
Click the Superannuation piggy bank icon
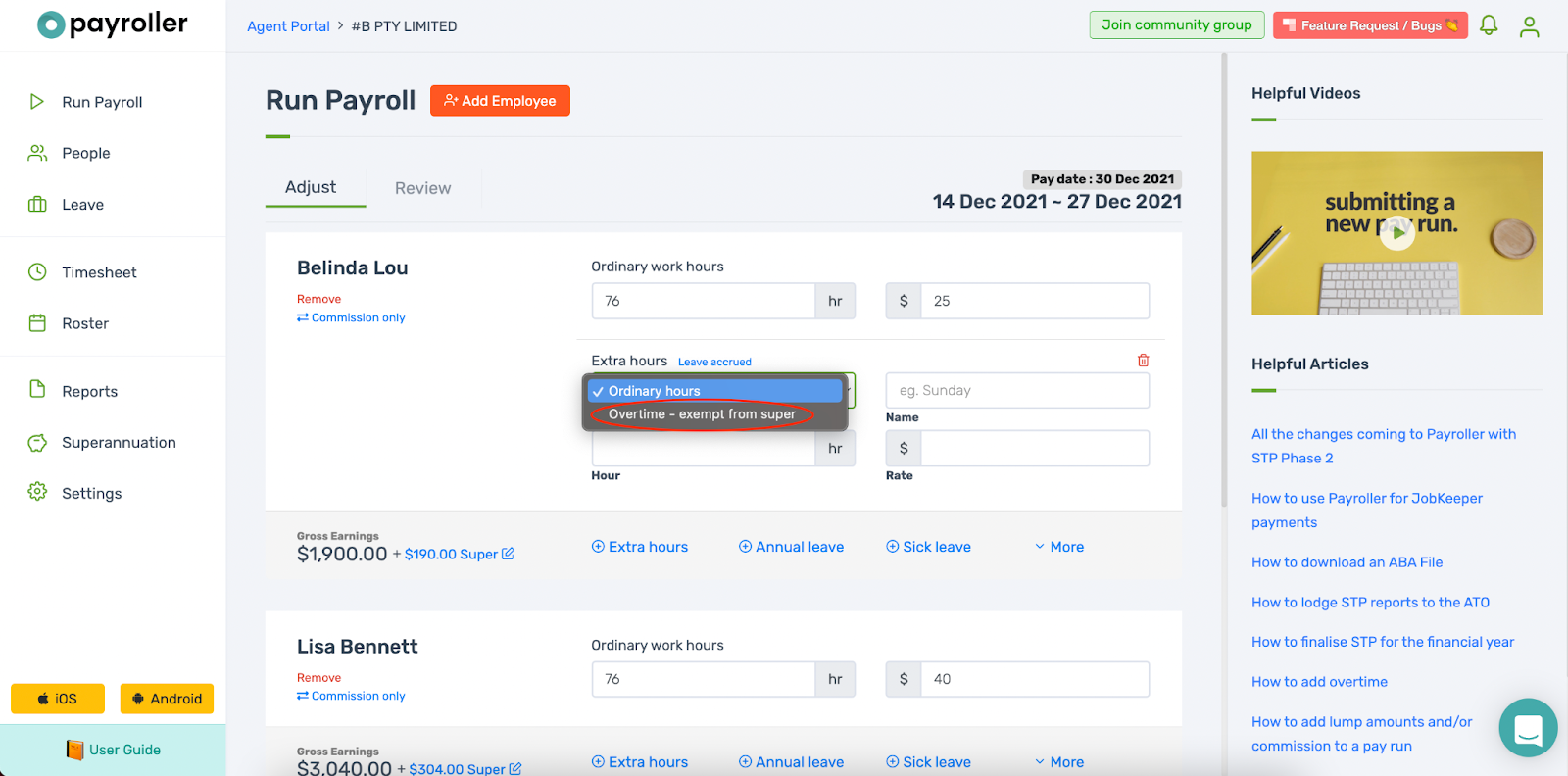37,443
